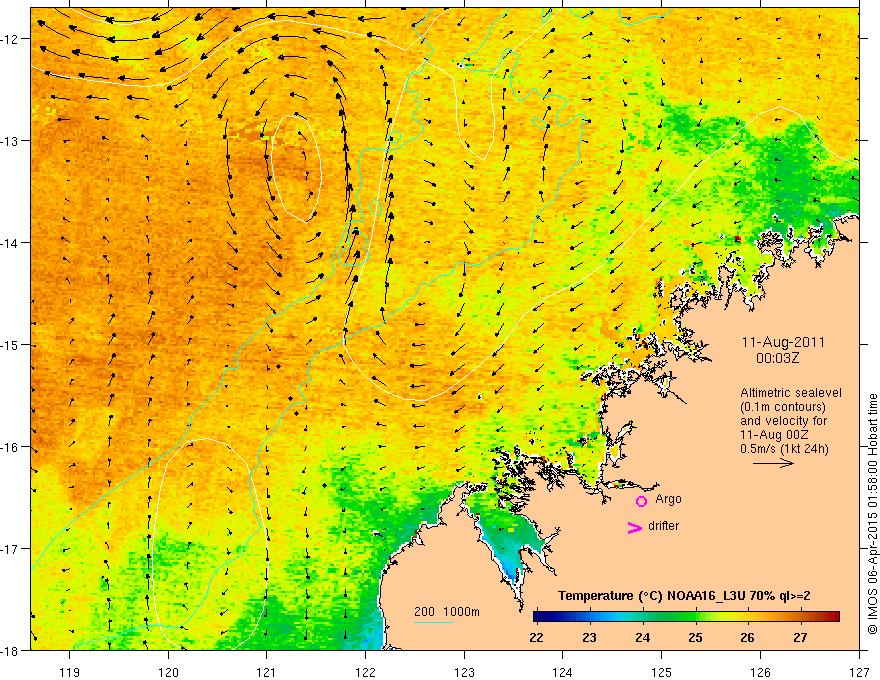Click longitude label 121 on the bottom axis
Image resolution: width=880 pixels, height=680 pixels.
(267, 672)
